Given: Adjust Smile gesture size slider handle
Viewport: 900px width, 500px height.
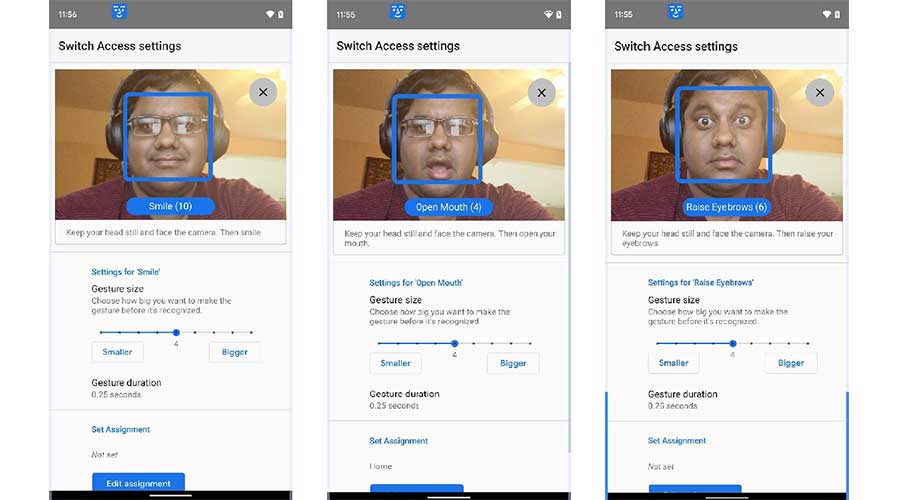Looking at the screenshot, I should (x=176, y=332).
